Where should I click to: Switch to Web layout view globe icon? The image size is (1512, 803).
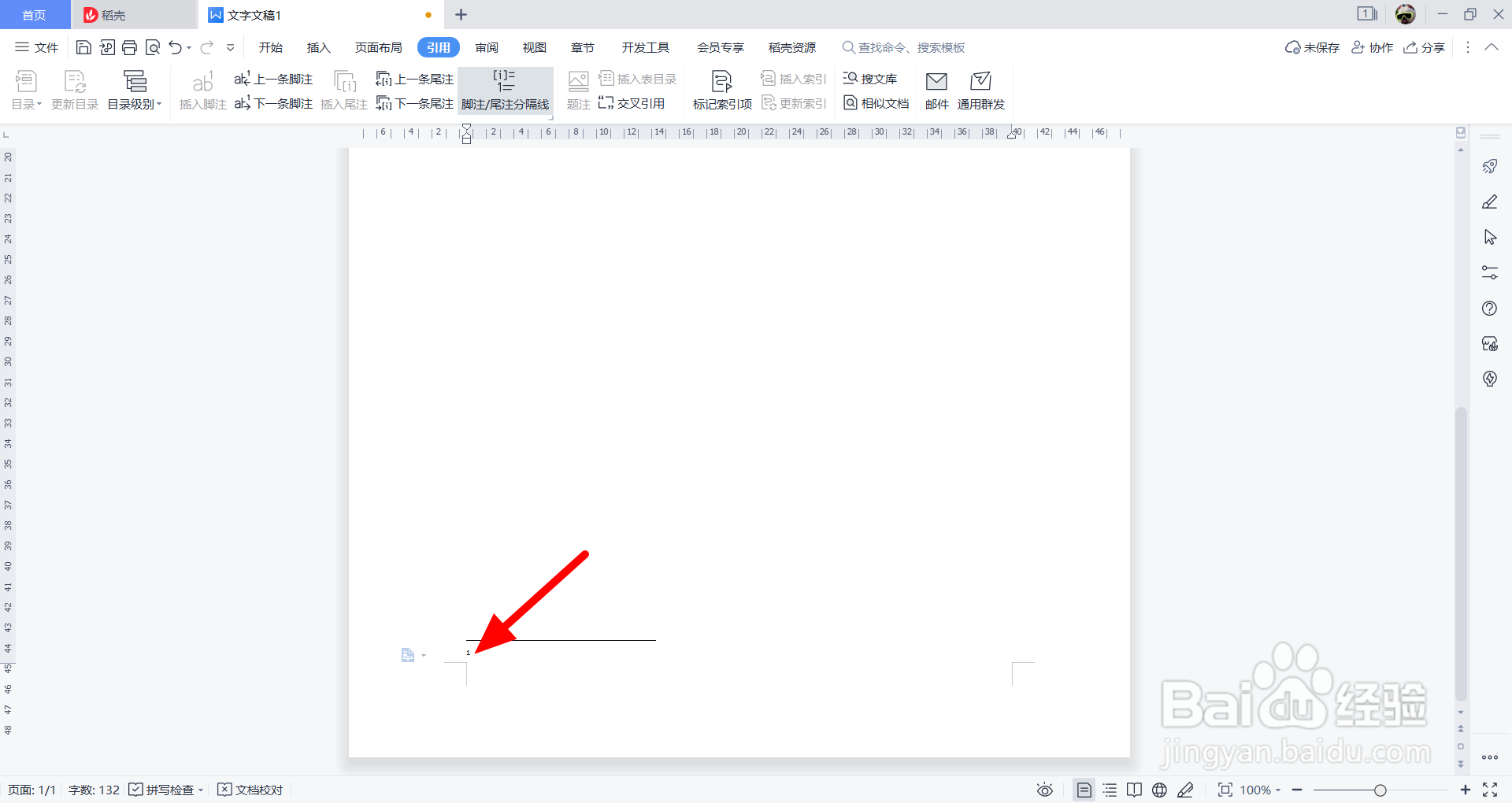point(1159,790)
